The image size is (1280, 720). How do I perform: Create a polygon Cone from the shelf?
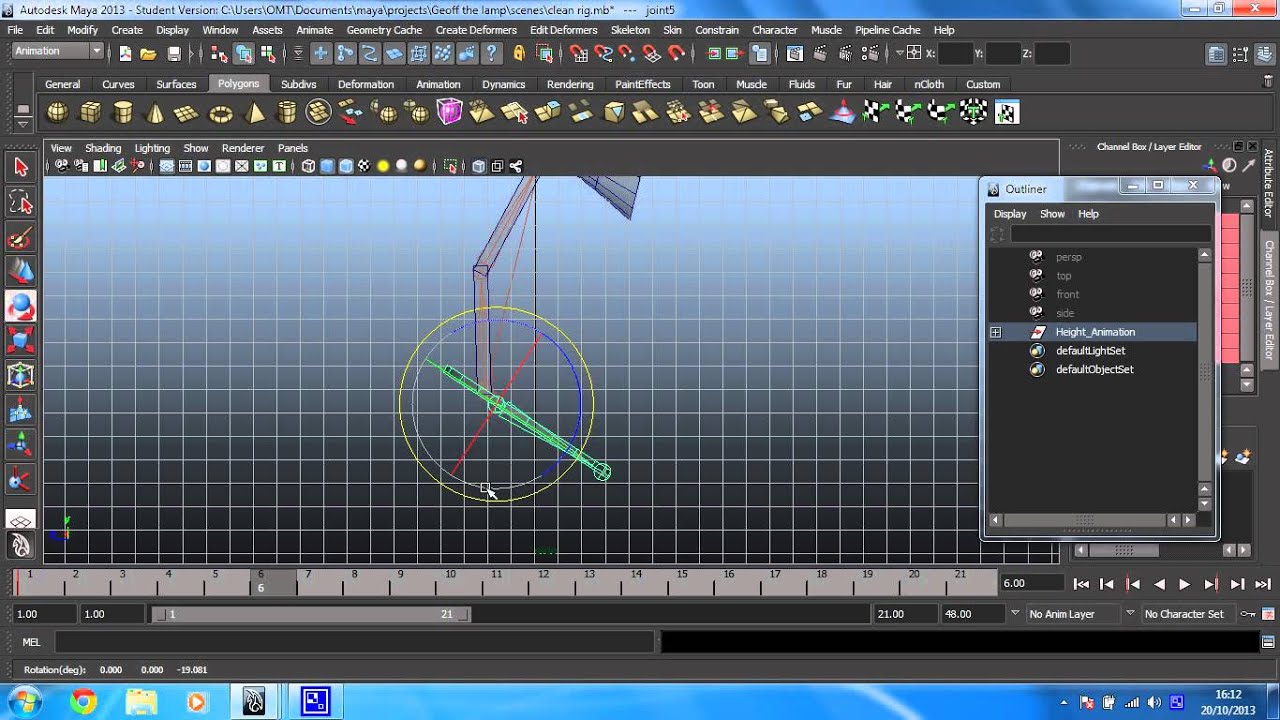[x=155, y=112]
